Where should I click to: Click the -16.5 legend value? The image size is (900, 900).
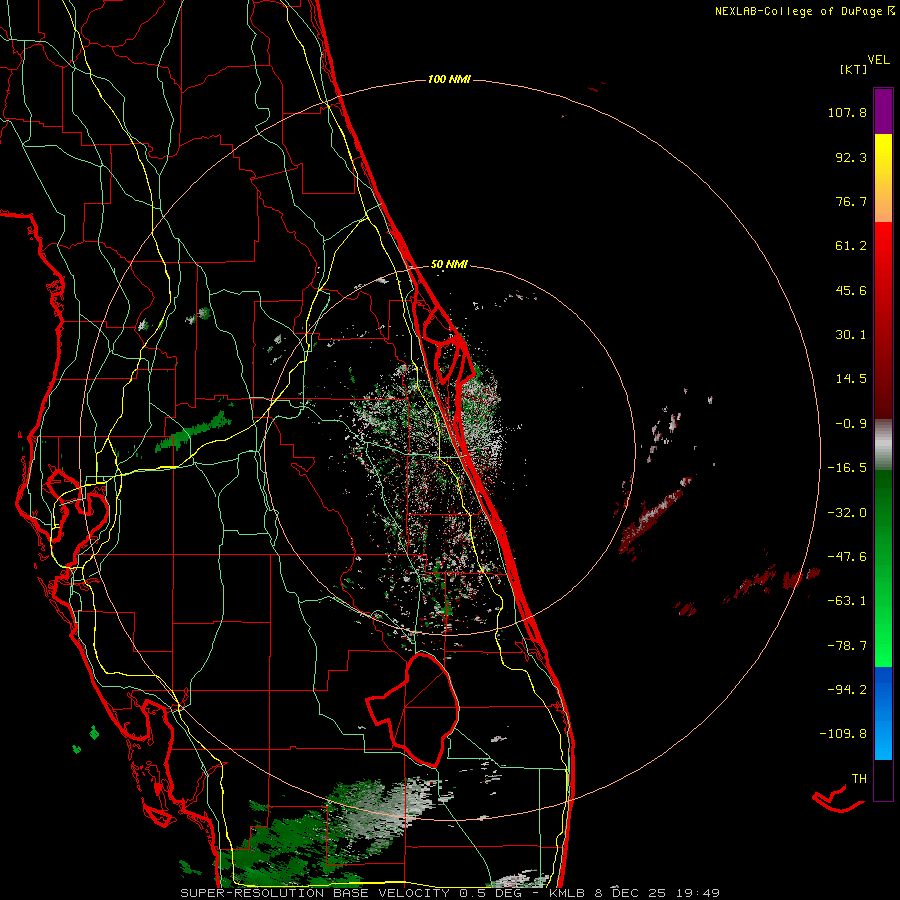[847, 468]
